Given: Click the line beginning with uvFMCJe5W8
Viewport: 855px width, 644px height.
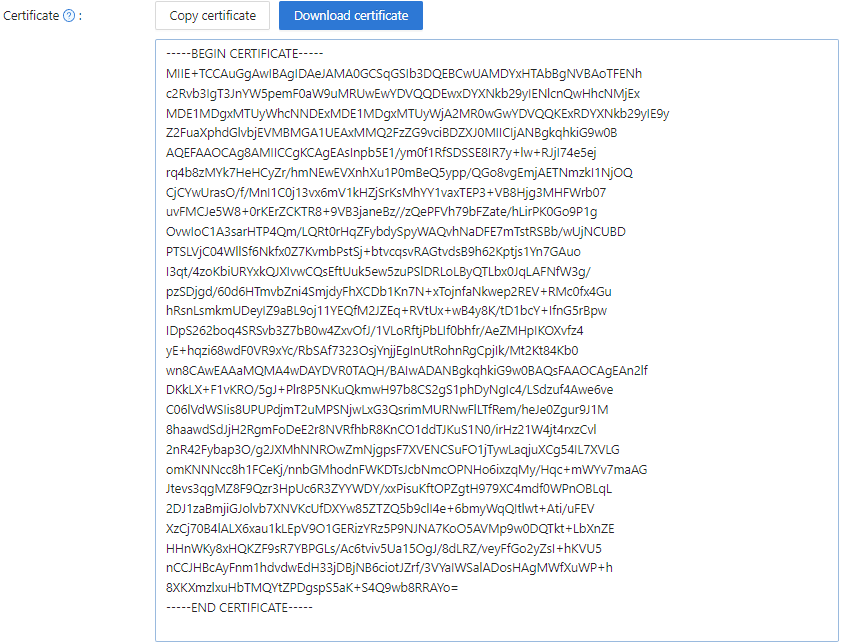Looking at the screenshot, I should (382, 212).
